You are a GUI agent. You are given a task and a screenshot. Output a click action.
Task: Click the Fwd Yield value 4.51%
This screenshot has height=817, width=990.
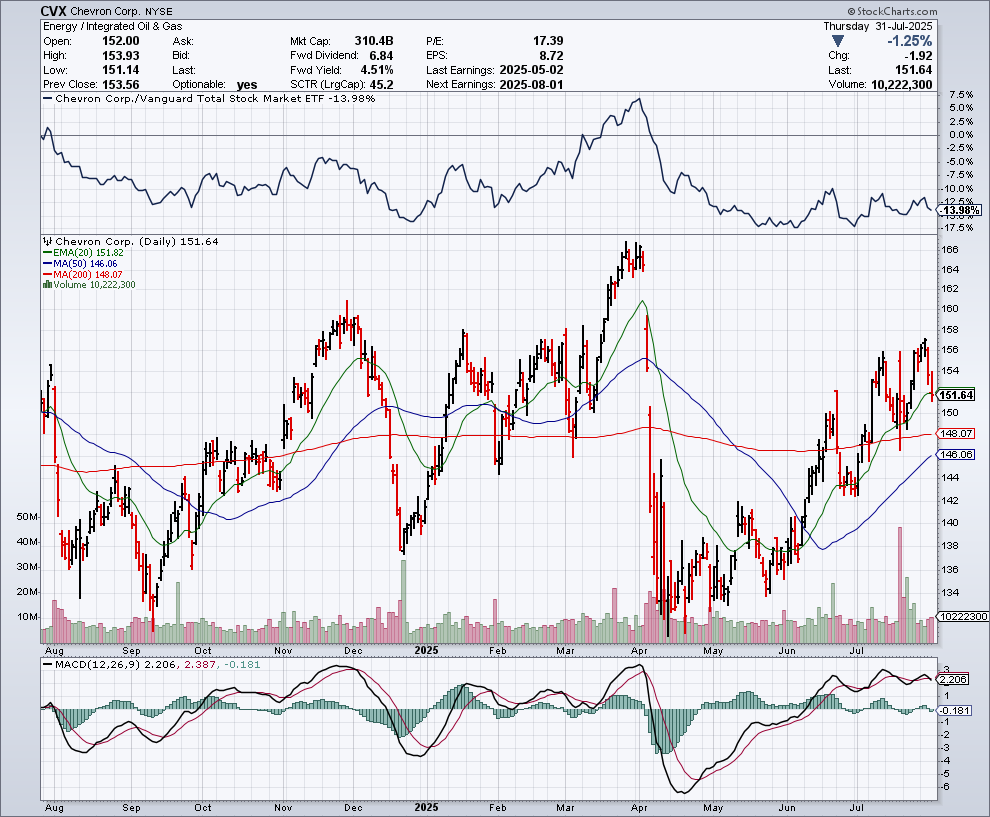tap(377, 70)
